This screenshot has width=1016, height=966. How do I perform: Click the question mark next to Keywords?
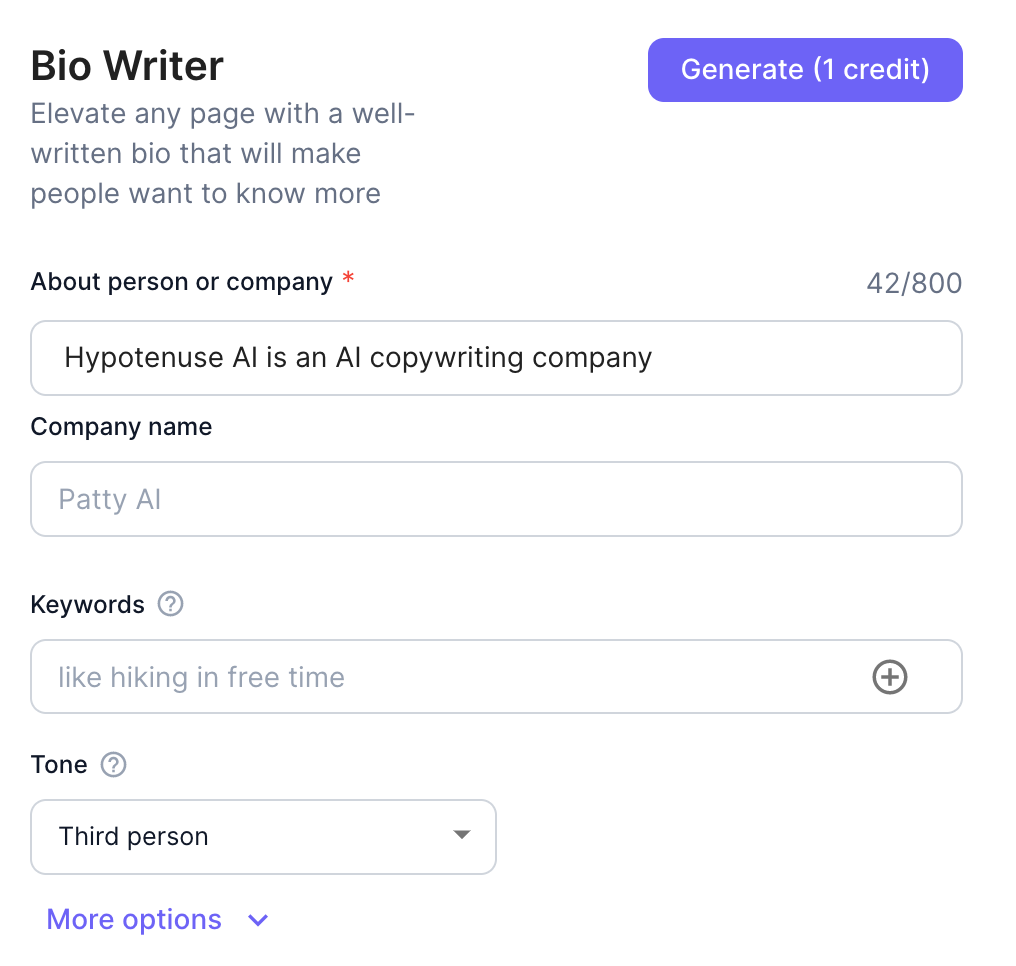coord(170,604)
